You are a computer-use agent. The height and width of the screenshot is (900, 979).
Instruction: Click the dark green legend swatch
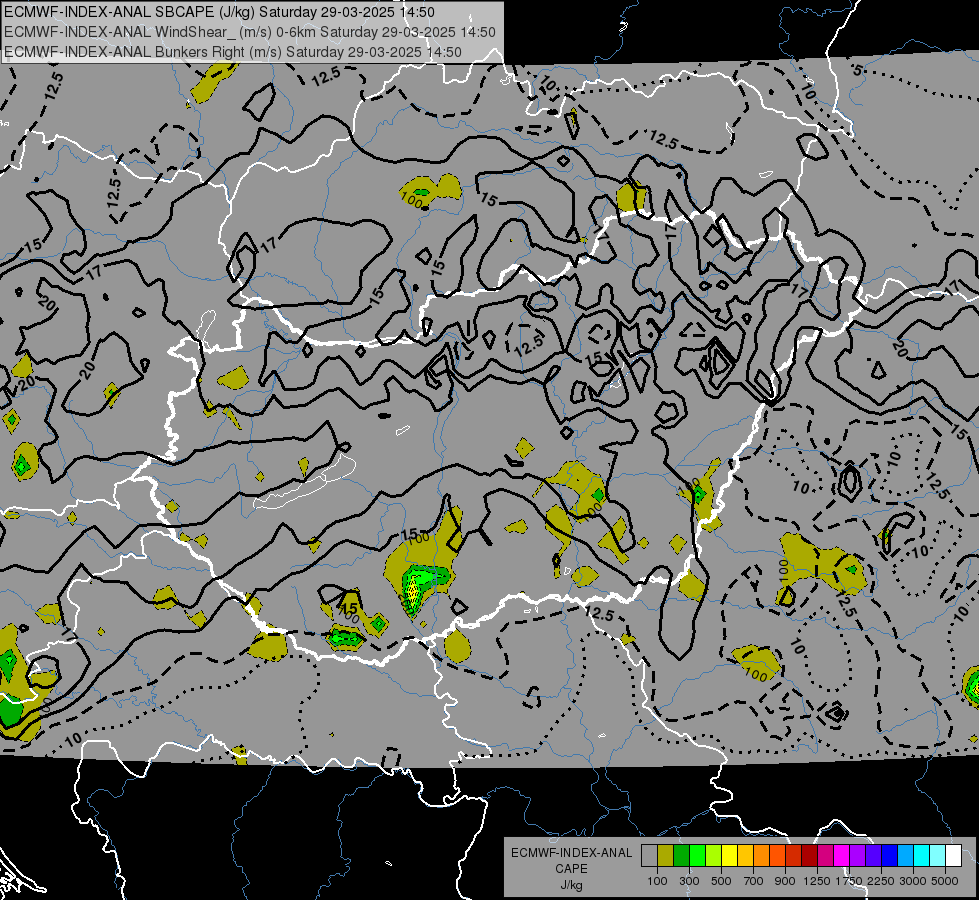[x=682, y=855]
